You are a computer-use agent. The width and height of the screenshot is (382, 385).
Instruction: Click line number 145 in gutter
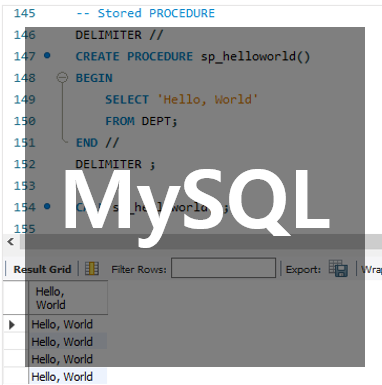pos(24,13)
